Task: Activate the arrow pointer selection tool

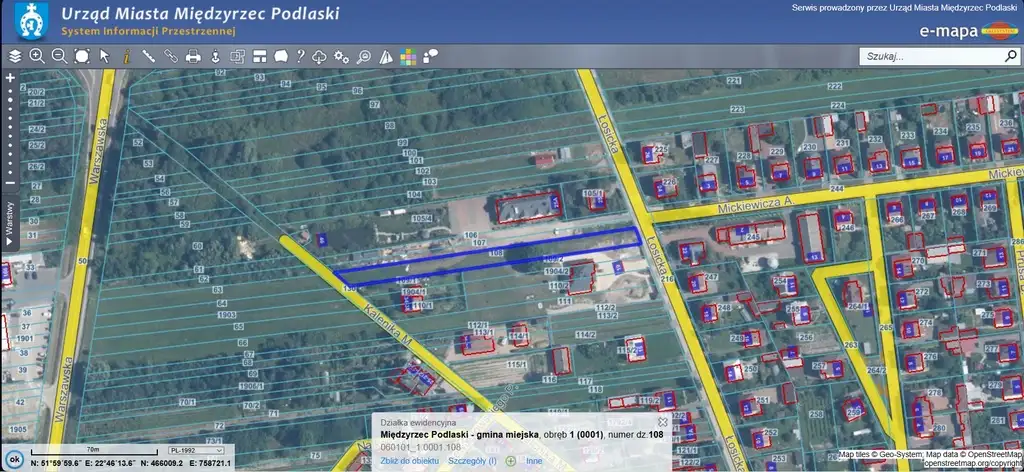Action: point(104,56)
